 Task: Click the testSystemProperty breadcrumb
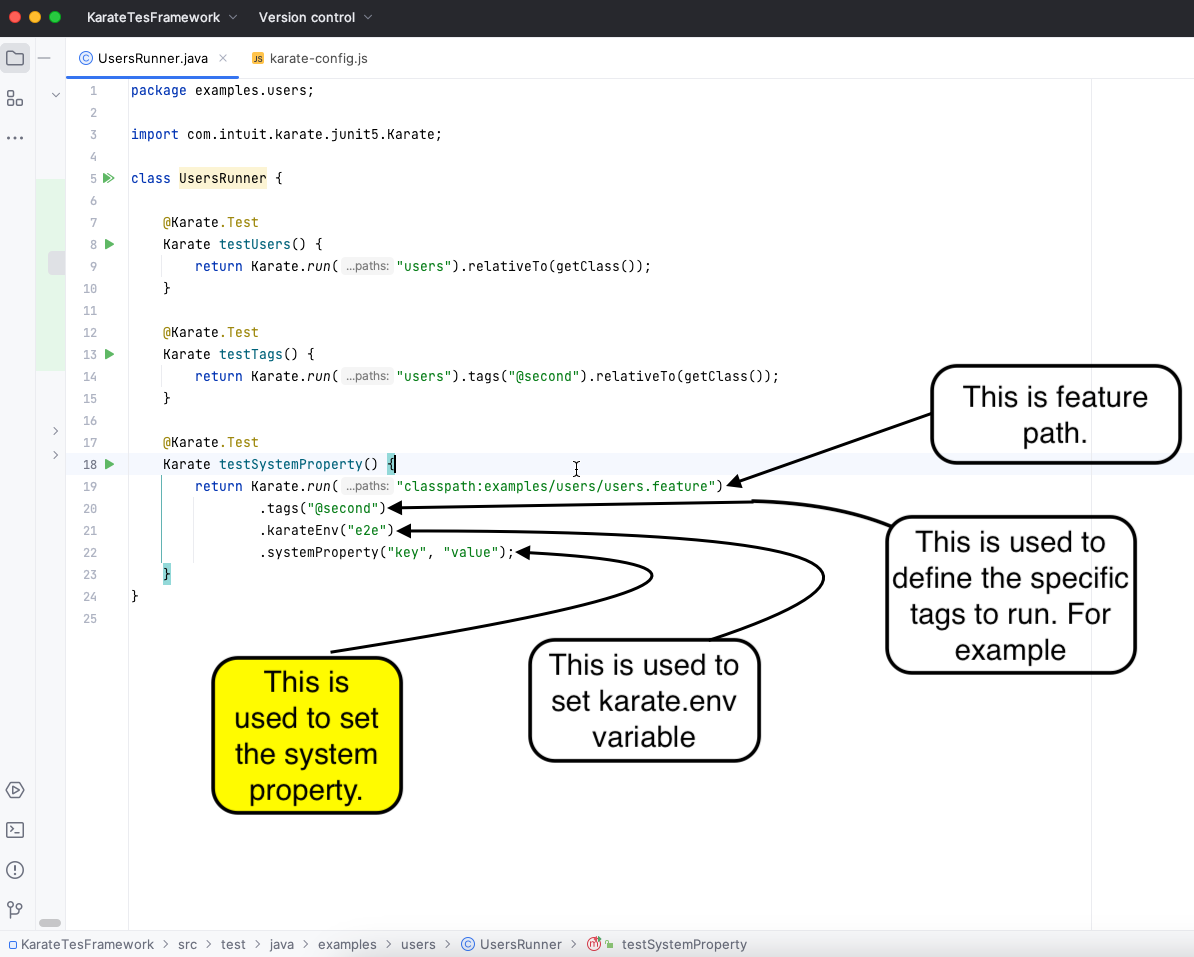point(683,944)
